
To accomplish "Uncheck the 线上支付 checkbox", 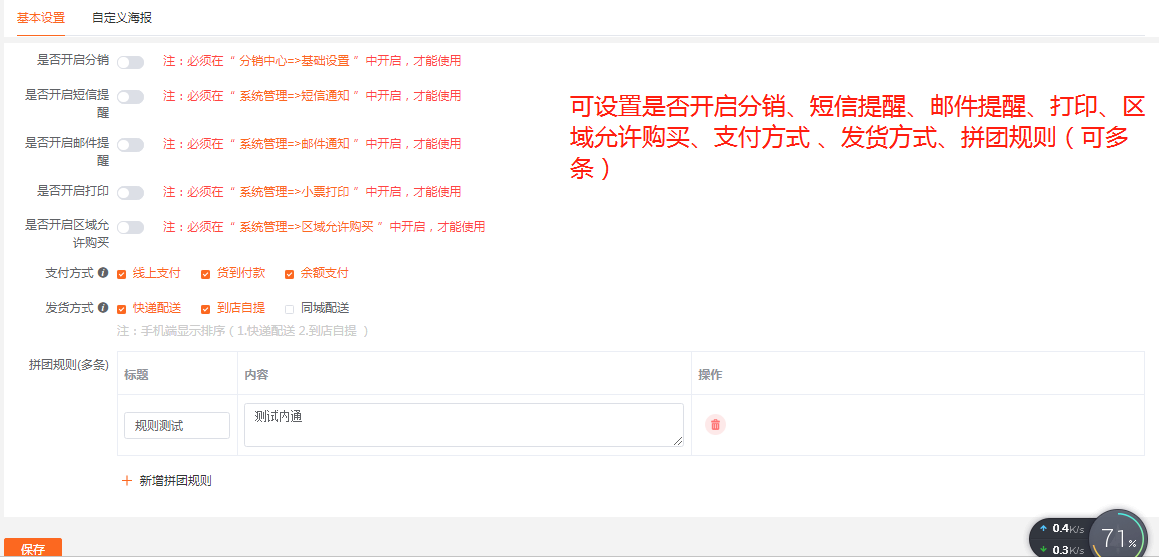I will [x=122, y=274].
